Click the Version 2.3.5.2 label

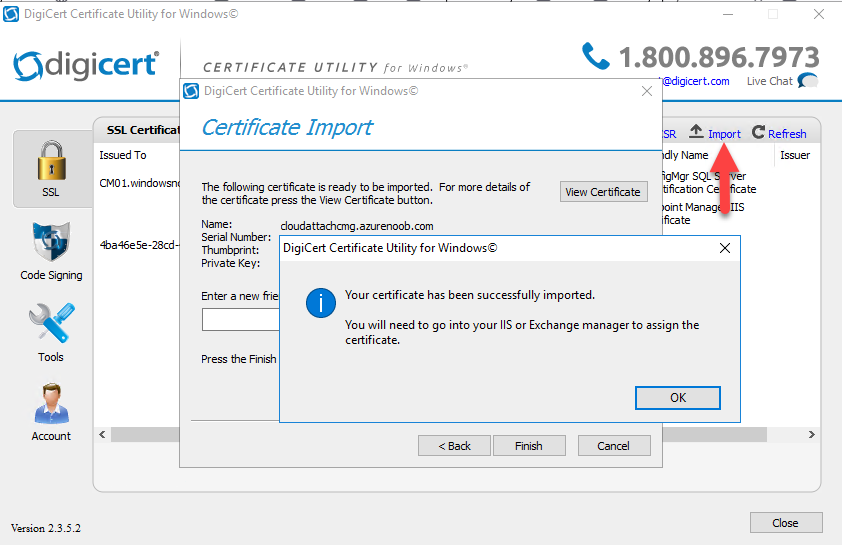[x=46, y=528]
